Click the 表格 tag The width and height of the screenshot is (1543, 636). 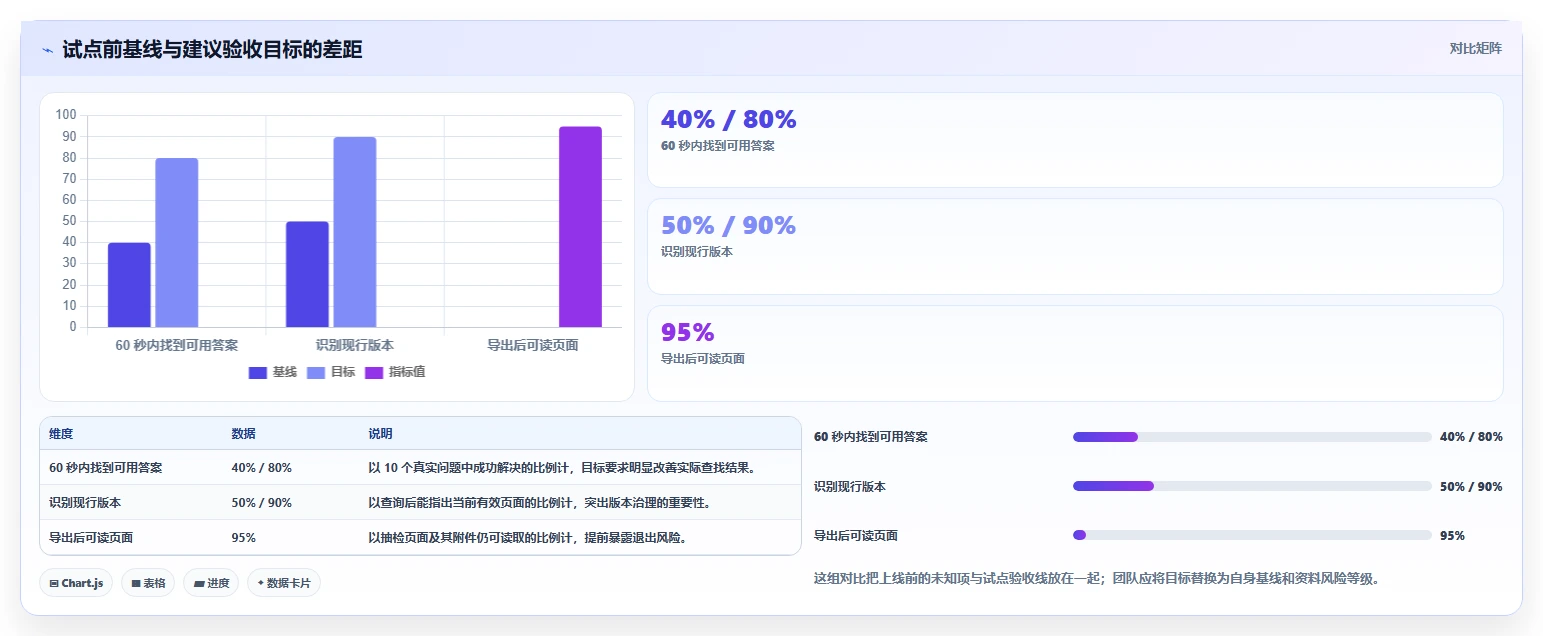(x=148, y=583)
